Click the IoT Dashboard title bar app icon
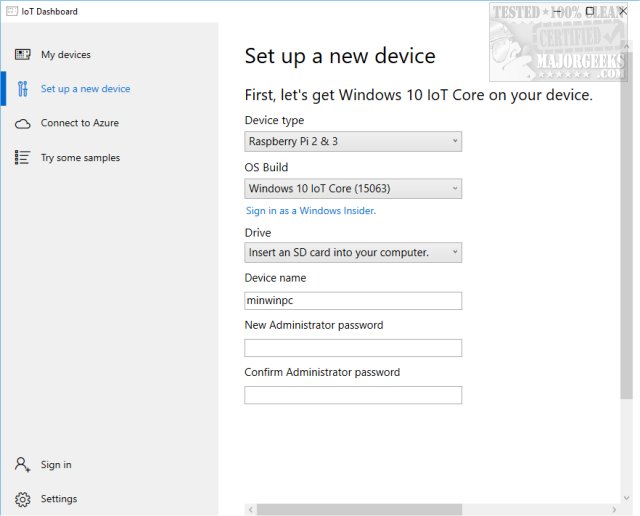 click(x=11, y=11)
